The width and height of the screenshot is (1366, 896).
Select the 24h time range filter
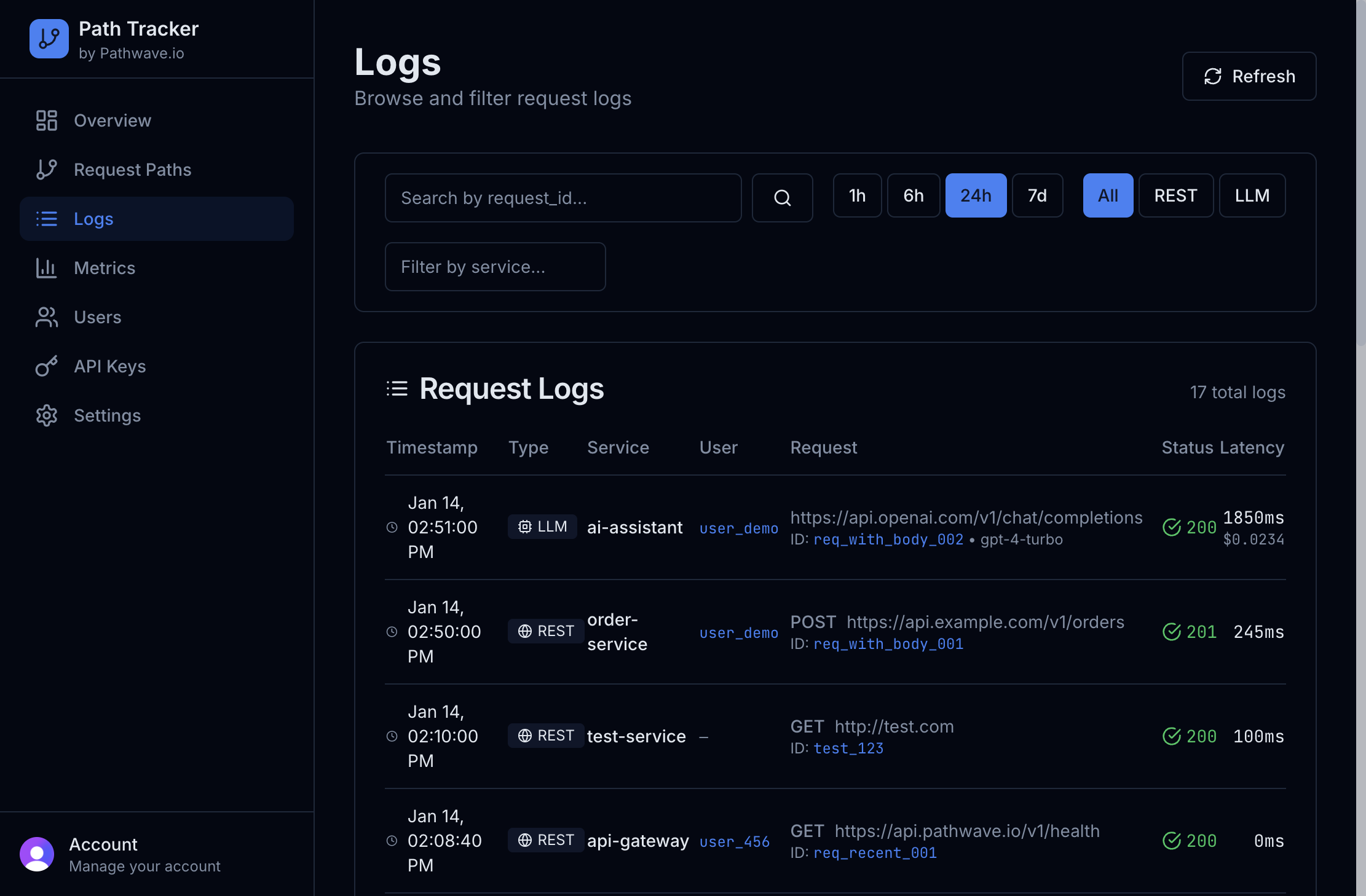(x=976, y=195)
